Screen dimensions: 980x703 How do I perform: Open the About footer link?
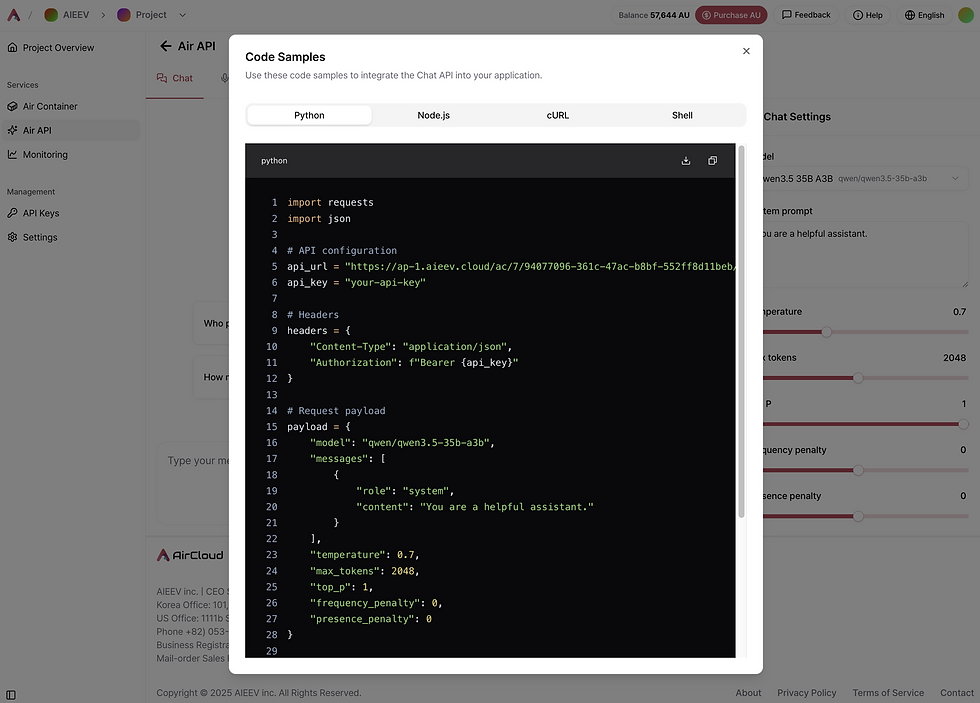click(748, 692)
